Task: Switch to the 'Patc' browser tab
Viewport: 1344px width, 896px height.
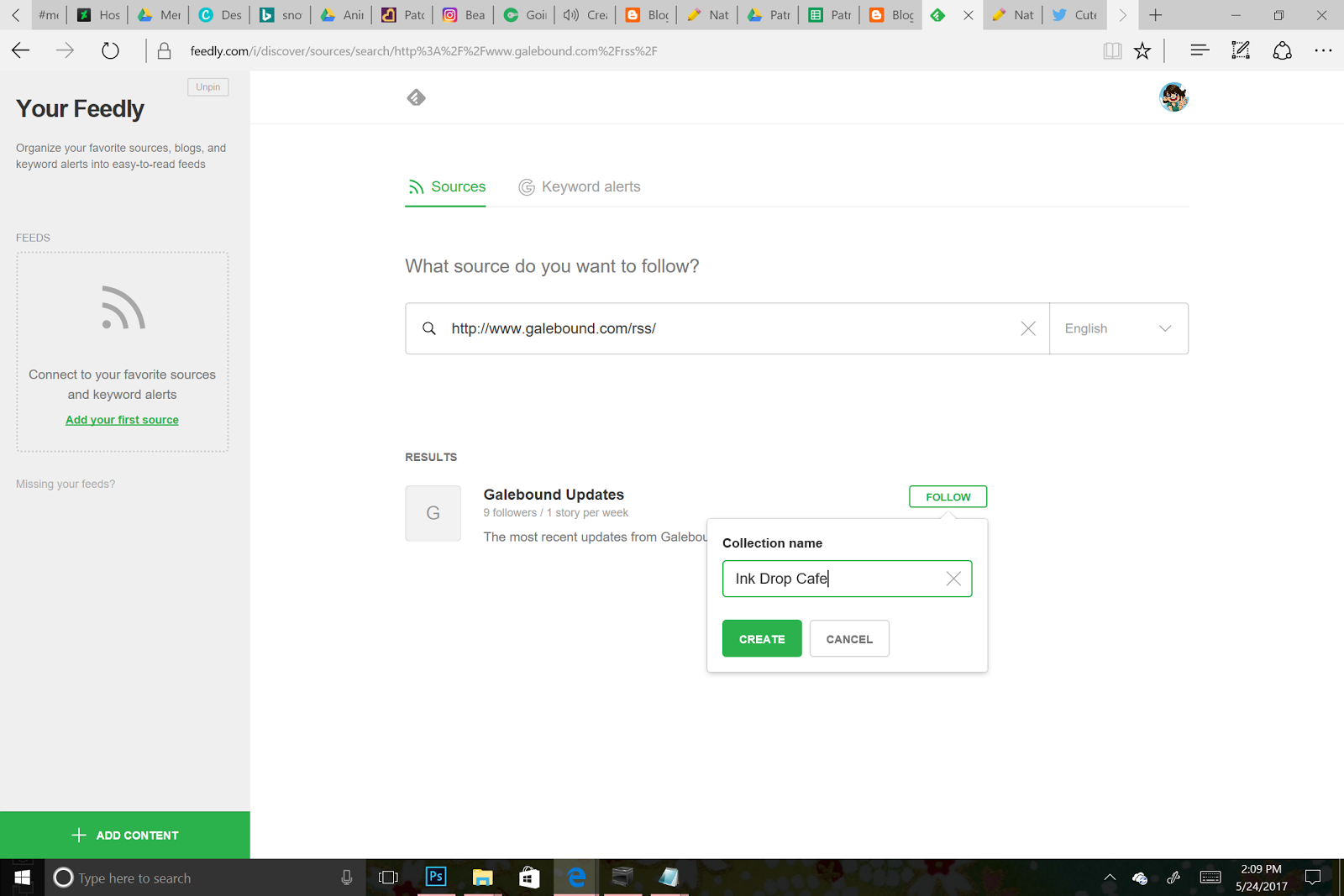Action: 402,15
